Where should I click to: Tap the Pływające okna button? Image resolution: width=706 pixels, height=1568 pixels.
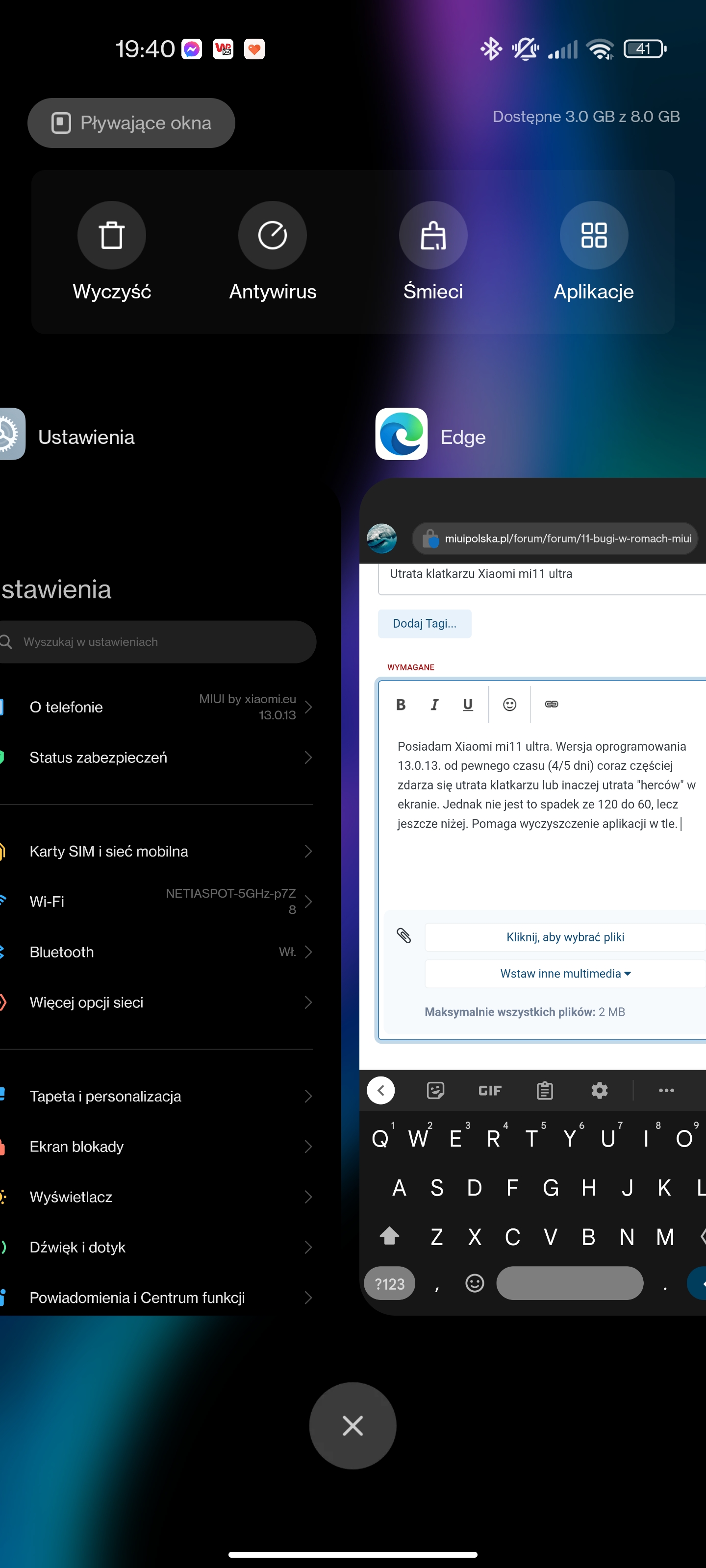131,123
